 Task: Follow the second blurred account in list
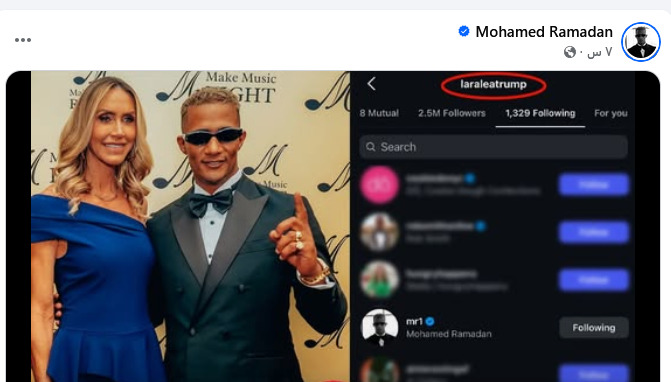click(x=594, y=232)
